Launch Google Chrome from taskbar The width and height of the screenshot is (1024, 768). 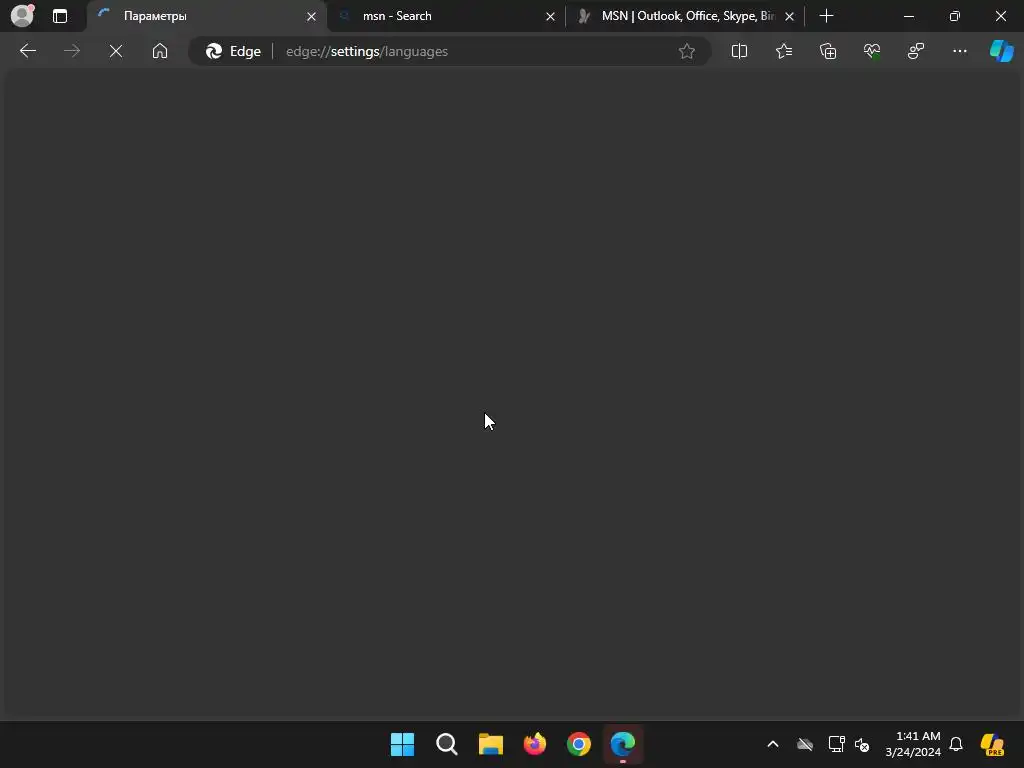(579, 744)
